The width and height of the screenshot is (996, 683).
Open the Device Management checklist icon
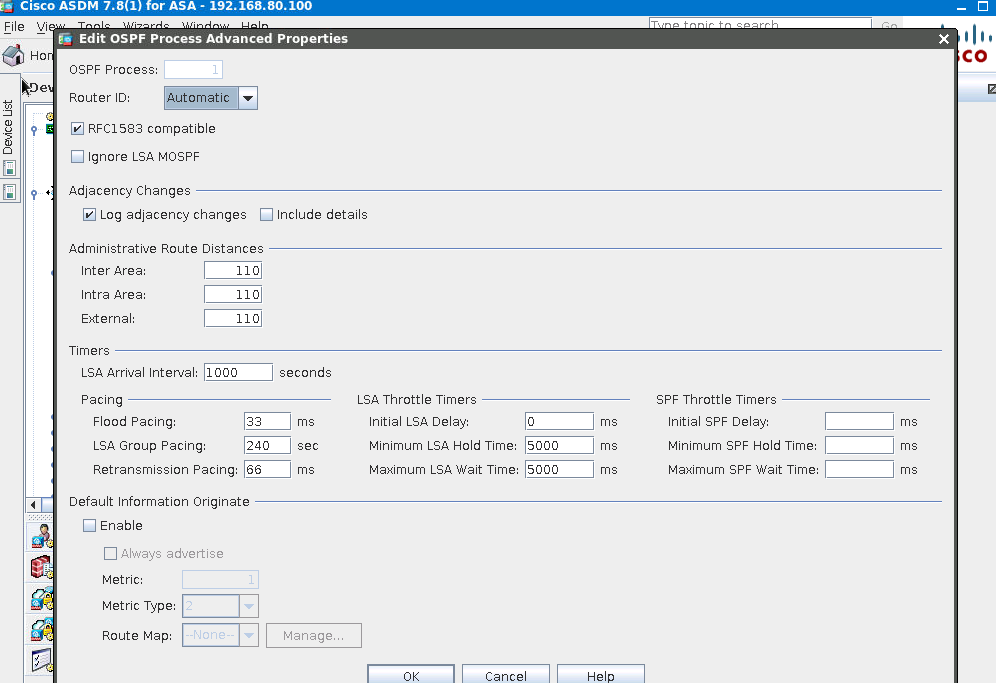pos(41,661)
